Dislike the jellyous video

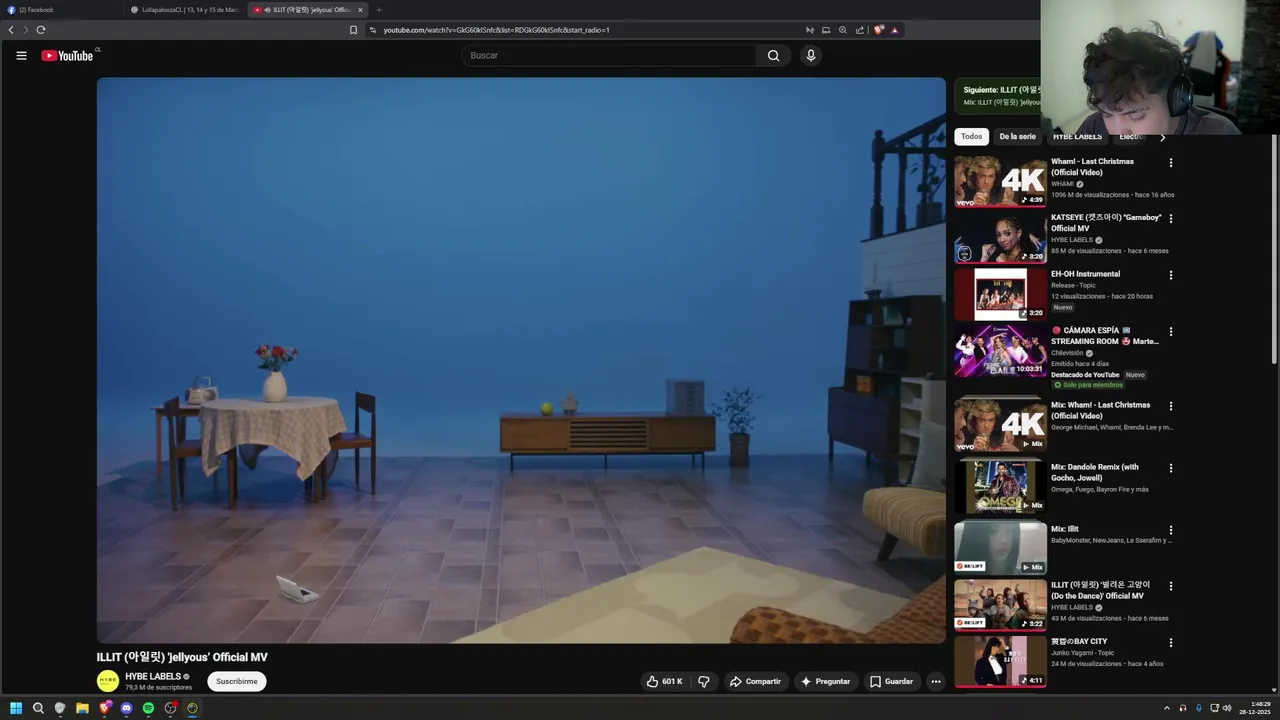coord(704,681)
